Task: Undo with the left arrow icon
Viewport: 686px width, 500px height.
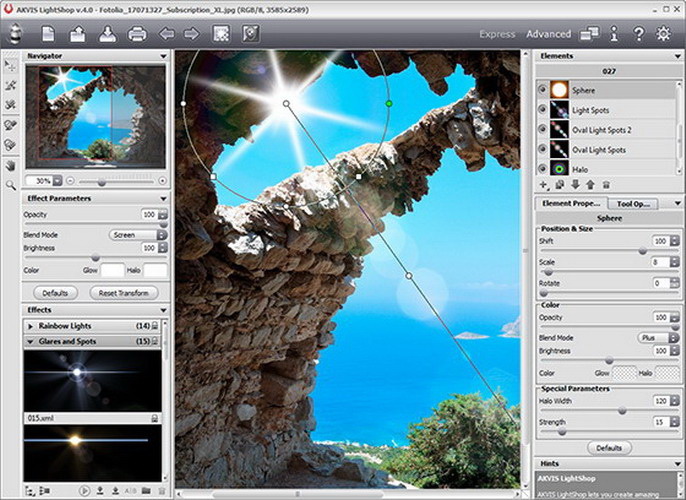Action: [166, 34]
